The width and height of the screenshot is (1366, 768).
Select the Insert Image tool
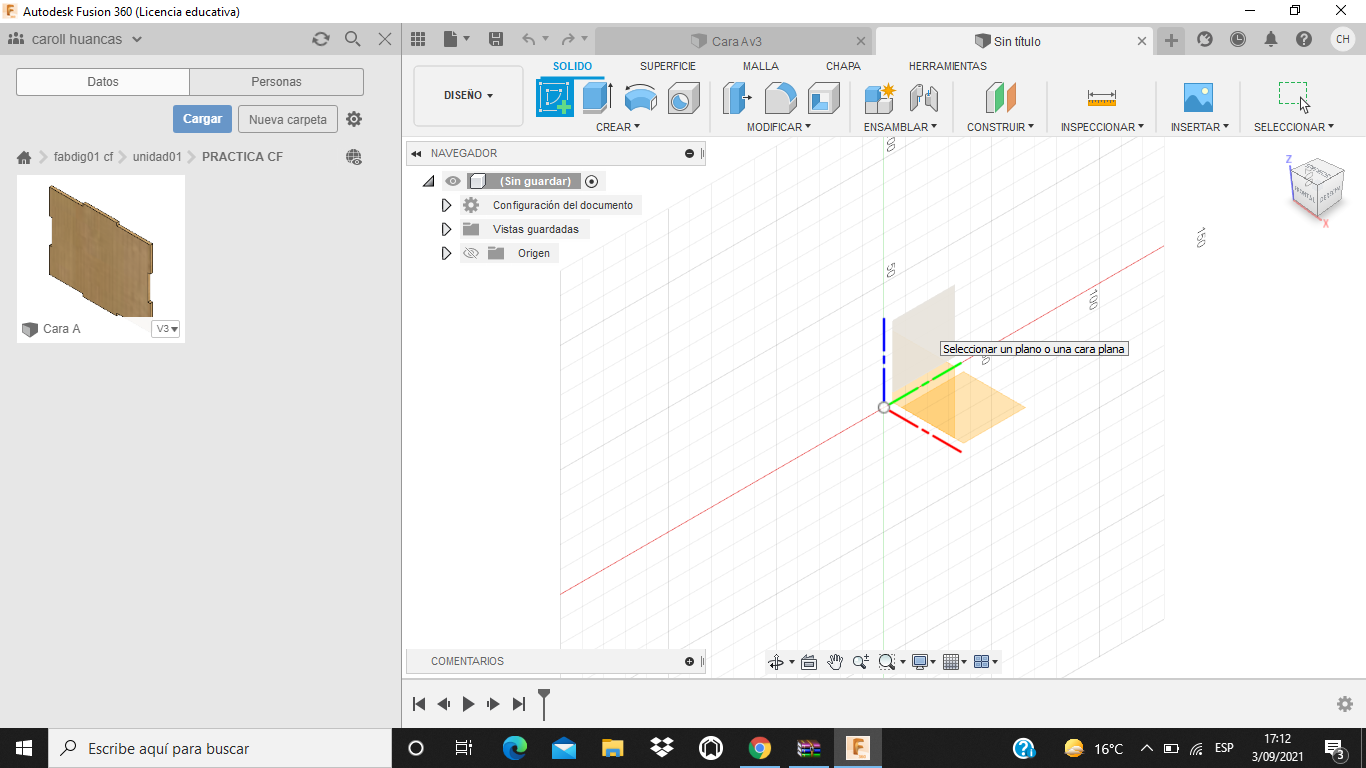tap(1198, 98)
